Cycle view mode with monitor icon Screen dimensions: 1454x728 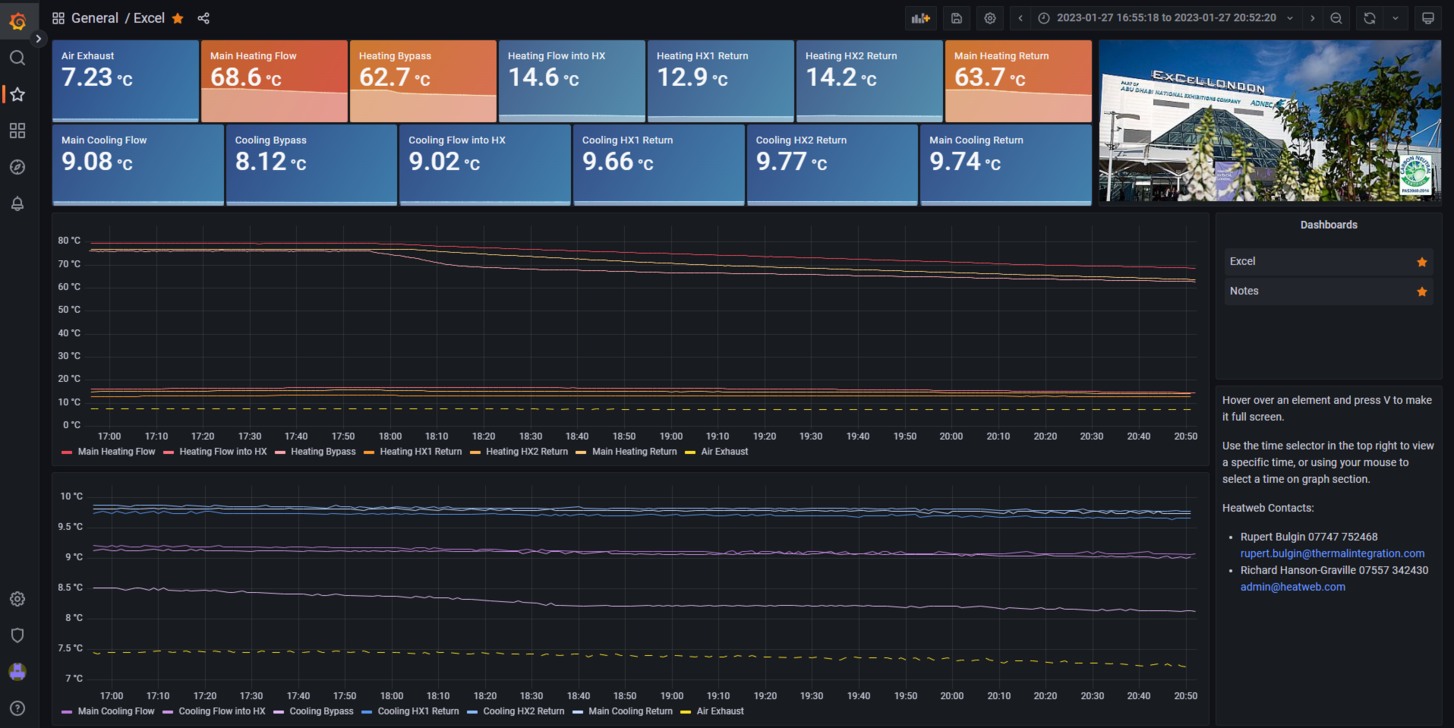pos(1428,18)
